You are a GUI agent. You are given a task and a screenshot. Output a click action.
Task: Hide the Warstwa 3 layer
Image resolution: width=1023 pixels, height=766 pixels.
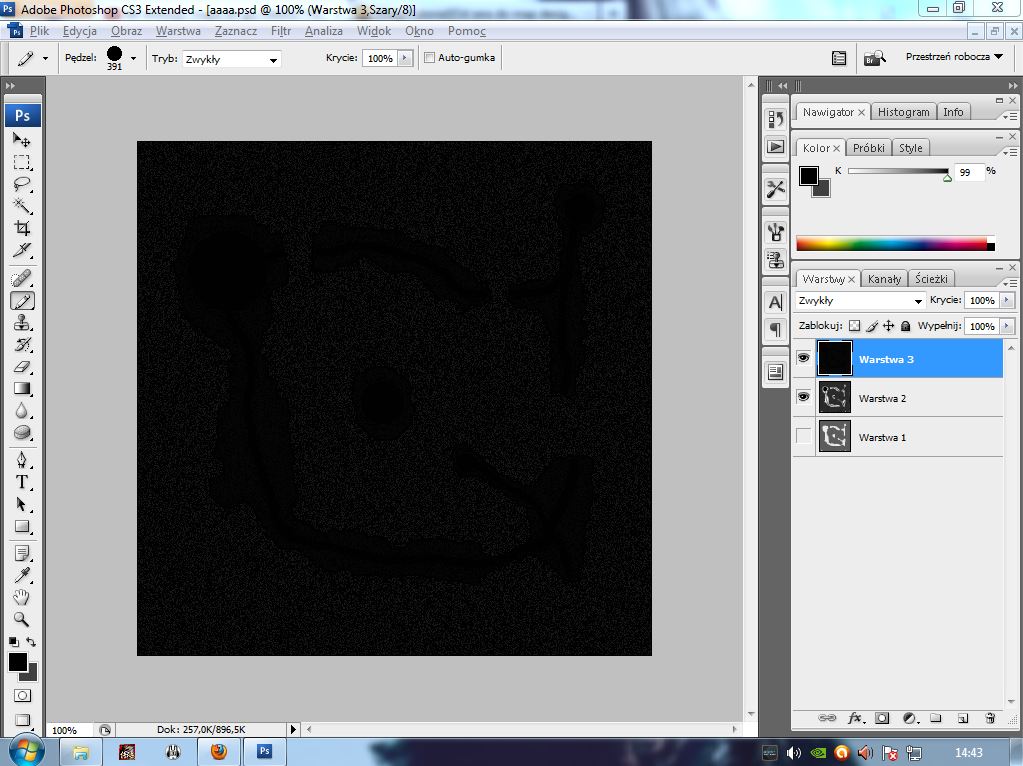point(803,358)
